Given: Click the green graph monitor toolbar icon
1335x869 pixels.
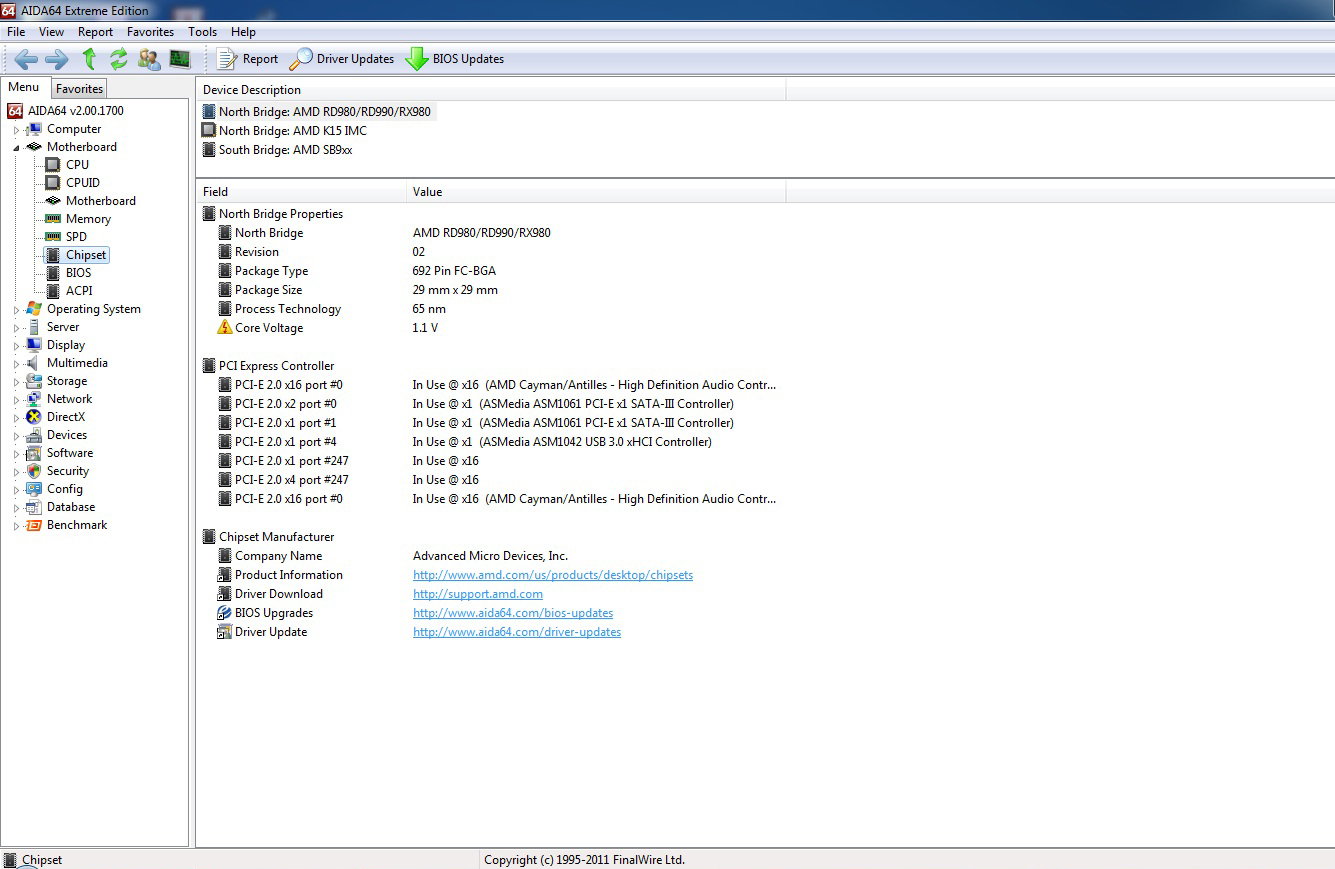Looking at the screenshot, I should click(180, 59).
